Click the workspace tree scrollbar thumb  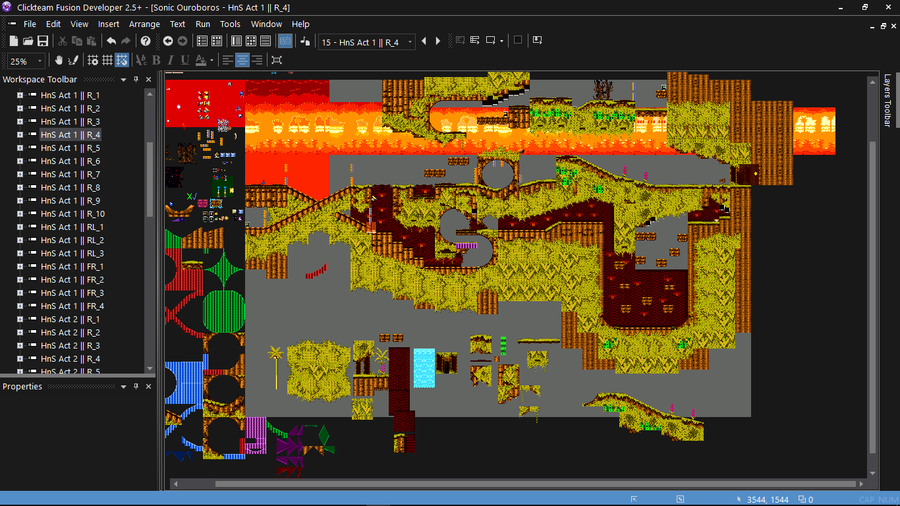click(x=150, y=179)
